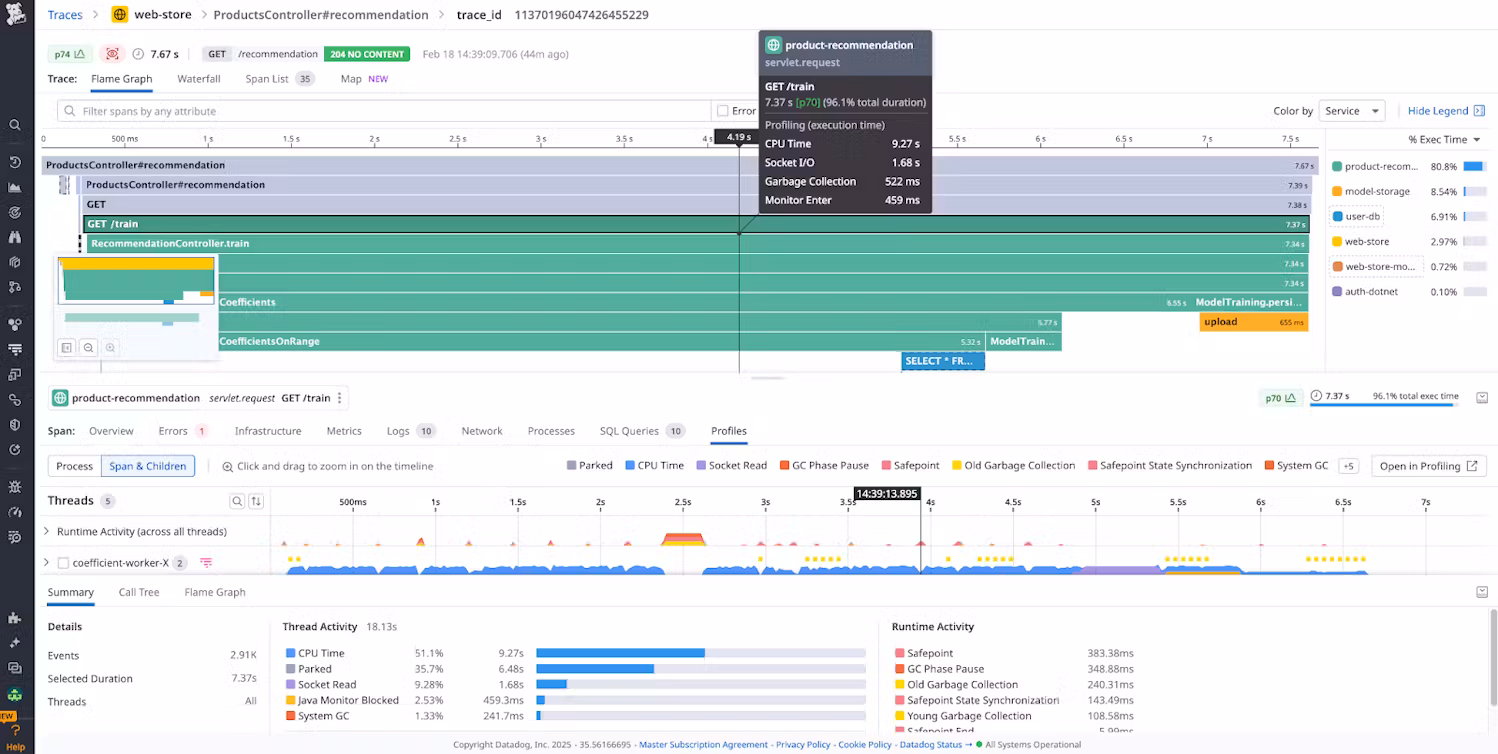Screen dimensions: 1498x754
Task: Check the coefficient-worker-X thread checkbox
Action: coord(63,563)
